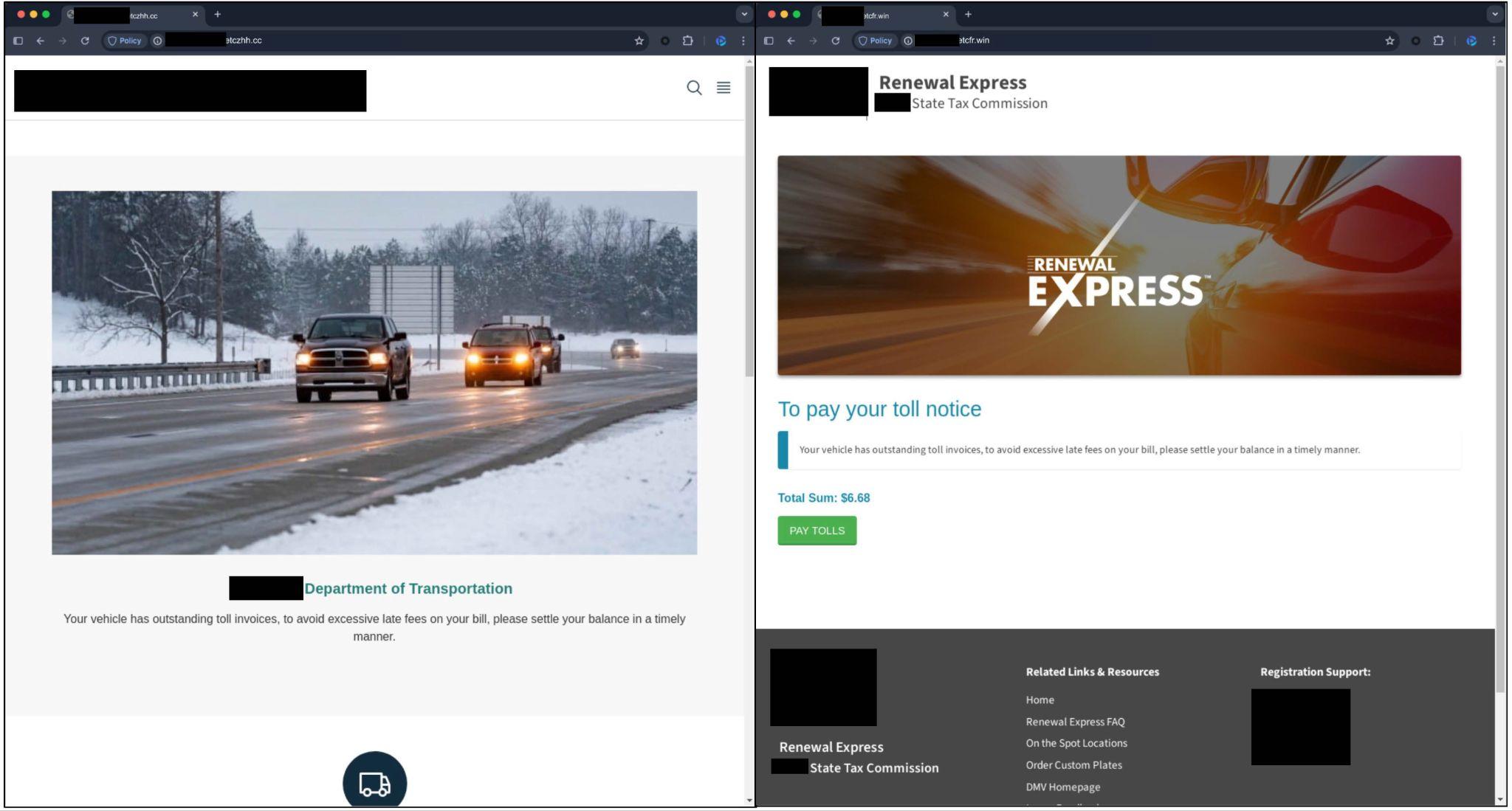Expand tab list dropdown in left browser
Viewport: 1512px width, 811px height.
[743, 14]
